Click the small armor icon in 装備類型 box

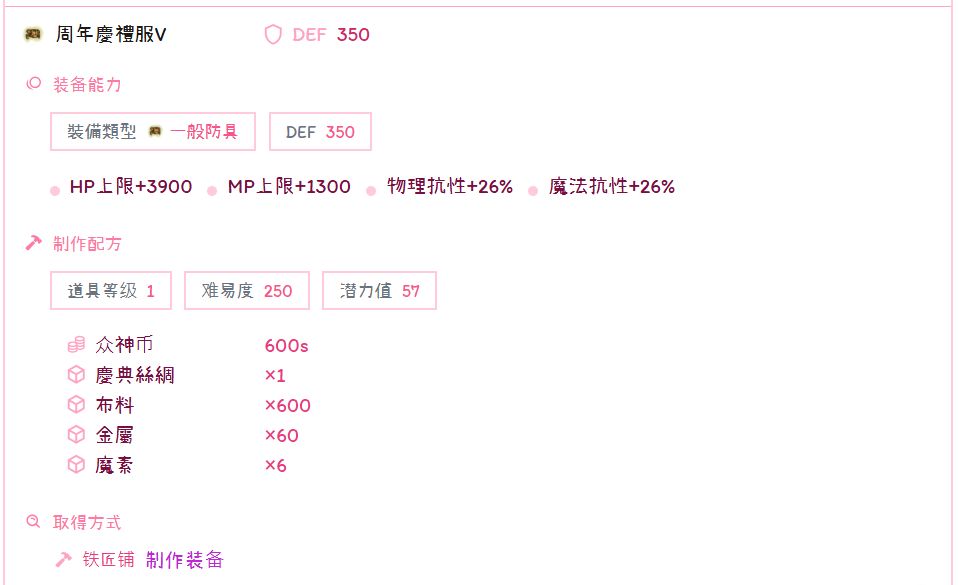tap(155, 132)
